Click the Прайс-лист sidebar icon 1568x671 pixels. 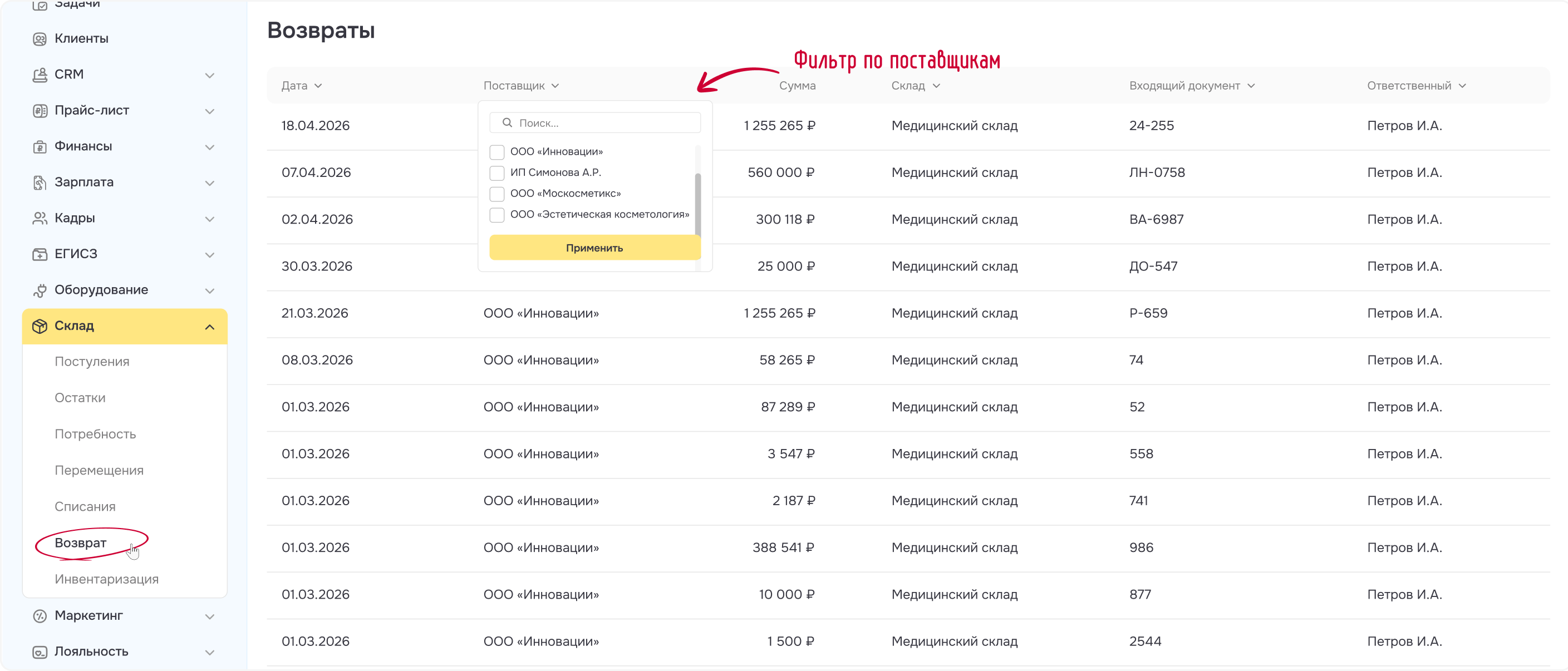(x=40, y=111)
